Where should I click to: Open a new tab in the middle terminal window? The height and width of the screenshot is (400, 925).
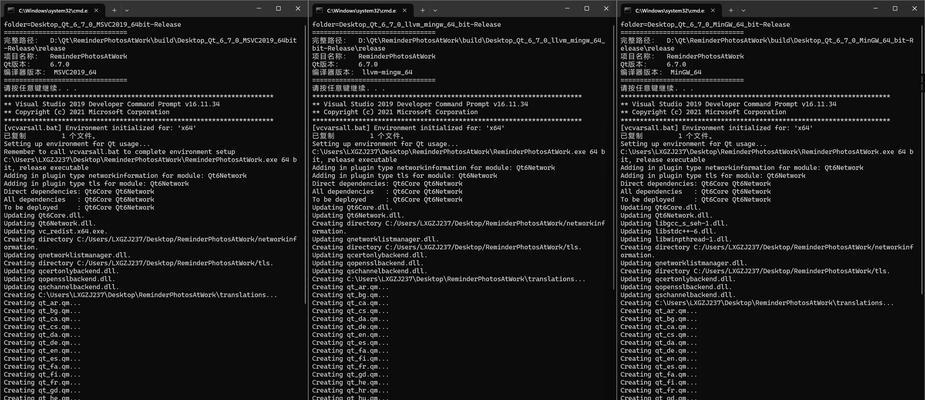pos(423,10)
